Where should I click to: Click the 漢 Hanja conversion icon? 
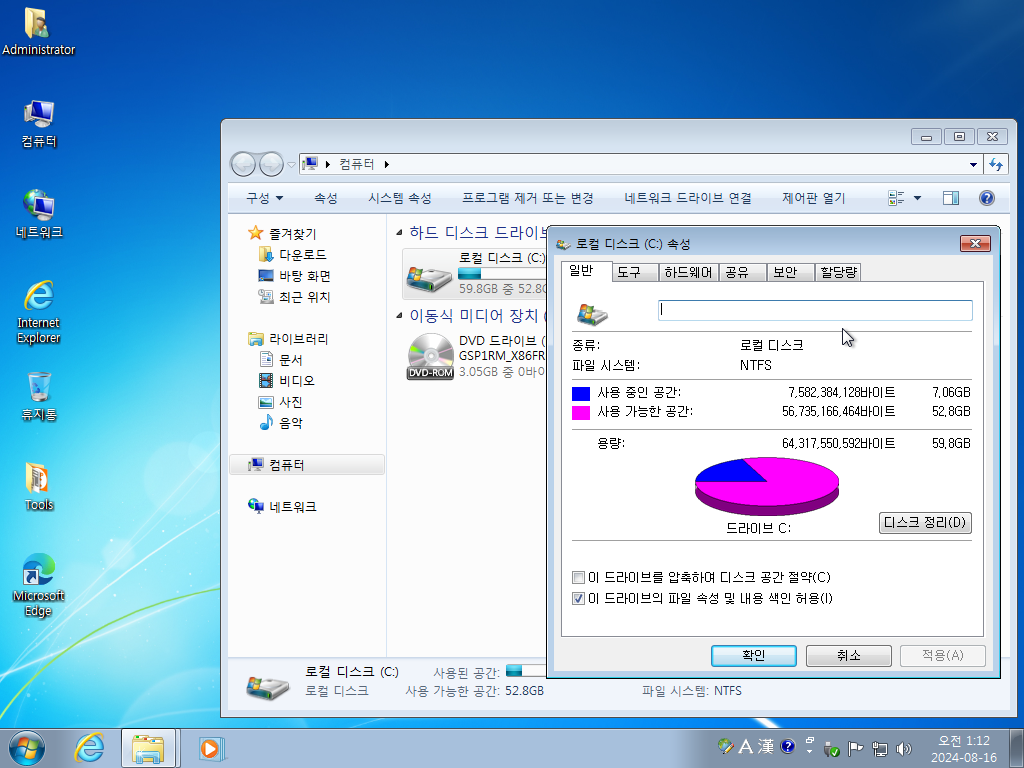766,746
